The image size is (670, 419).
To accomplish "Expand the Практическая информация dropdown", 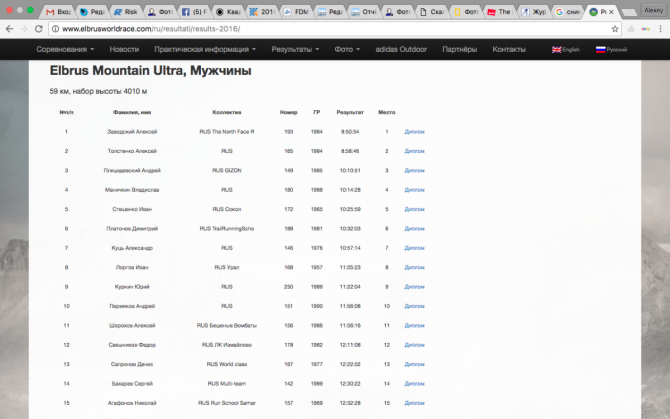I will tap(205, 49).
